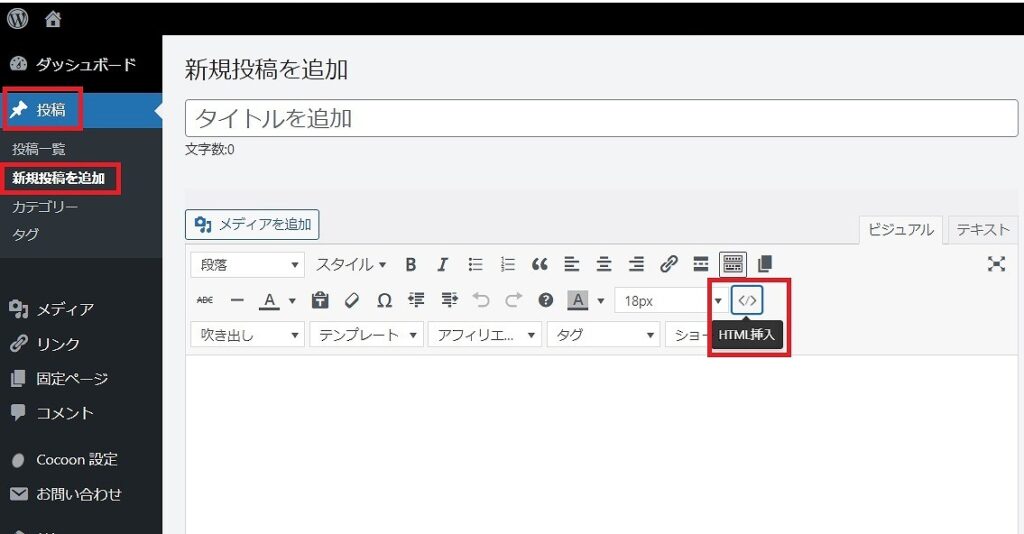Click メディアを追加 button
This screenshot has height=534, width=1024.
(x=252, y=224)
